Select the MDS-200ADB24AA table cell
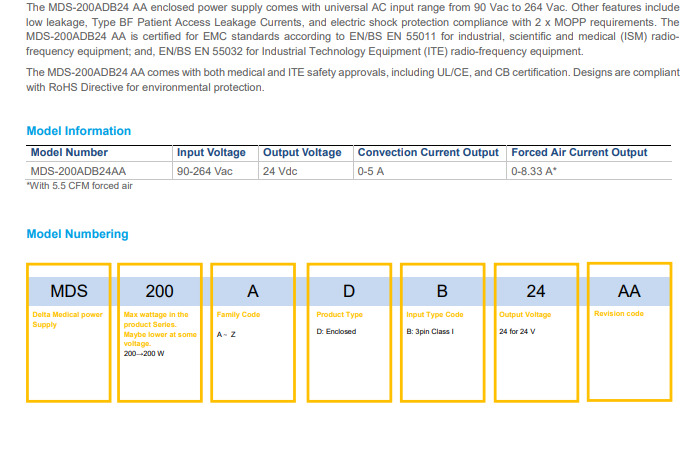The width and height of the screenshot is (683, 458). click(78, 171)
